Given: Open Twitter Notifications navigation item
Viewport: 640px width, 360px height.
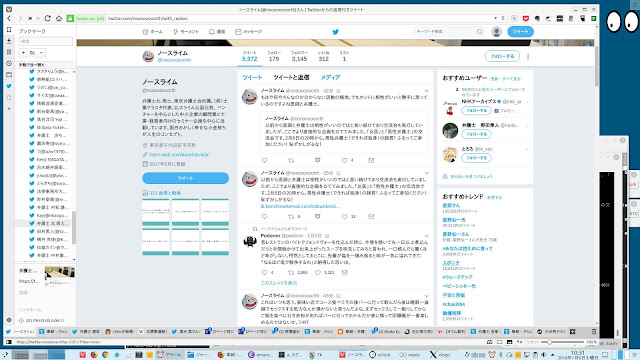Looking at the screenshot, I should click(x=217, y=31).
